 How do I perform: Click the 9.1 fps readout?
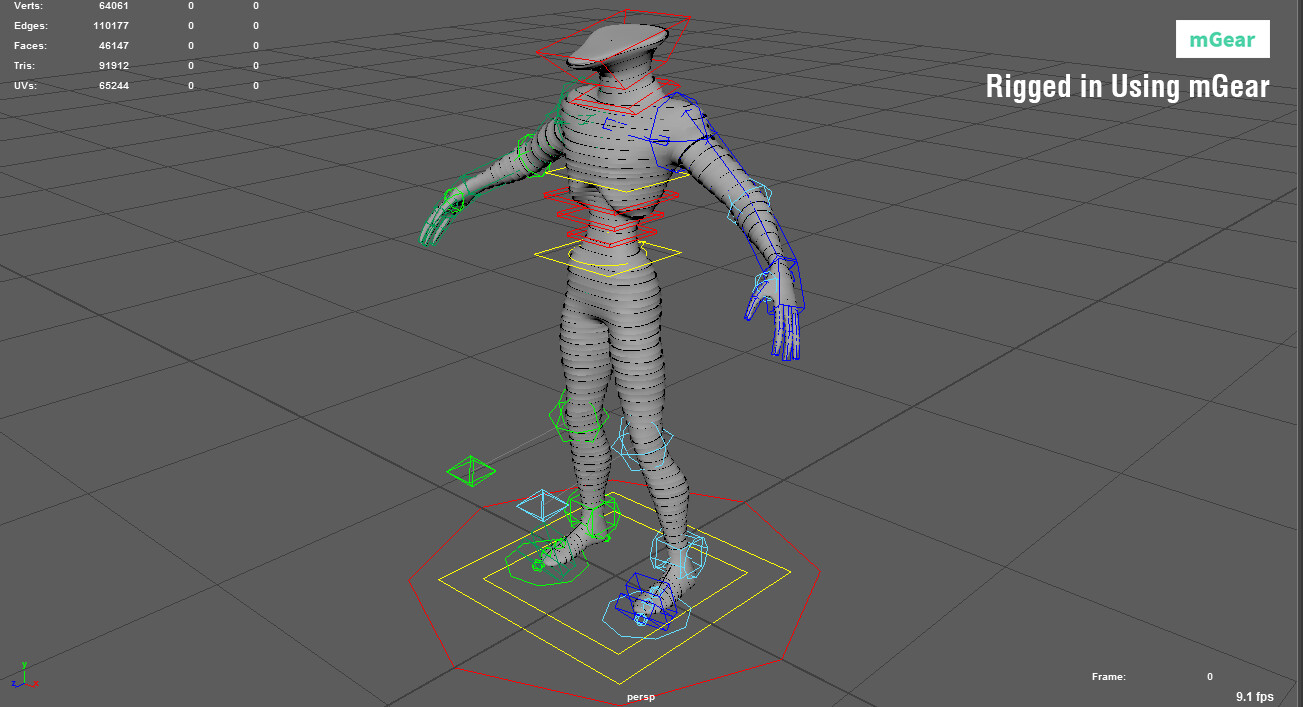pyautogui.click(x=1255, y=696)
